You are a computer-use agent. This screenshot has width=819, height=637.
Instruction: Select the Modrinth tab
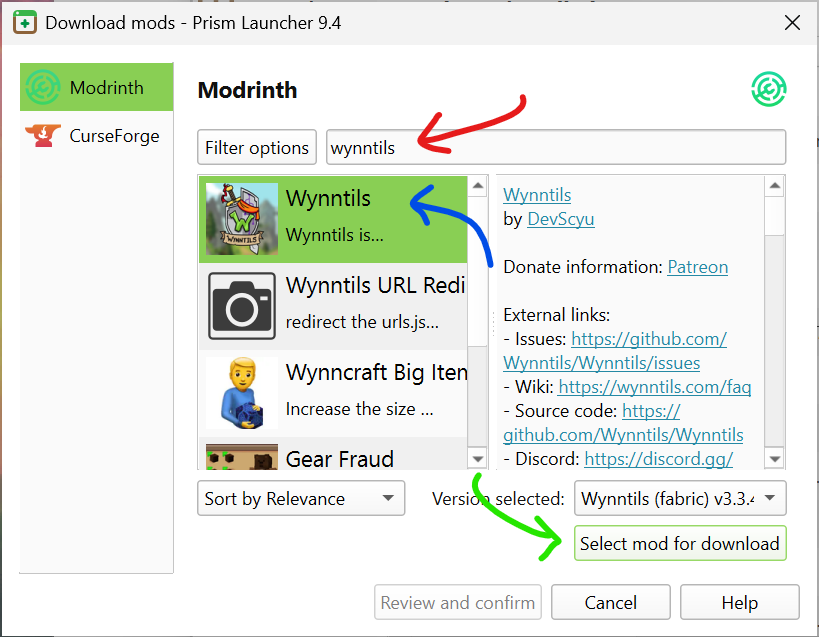tap(96, 87)
